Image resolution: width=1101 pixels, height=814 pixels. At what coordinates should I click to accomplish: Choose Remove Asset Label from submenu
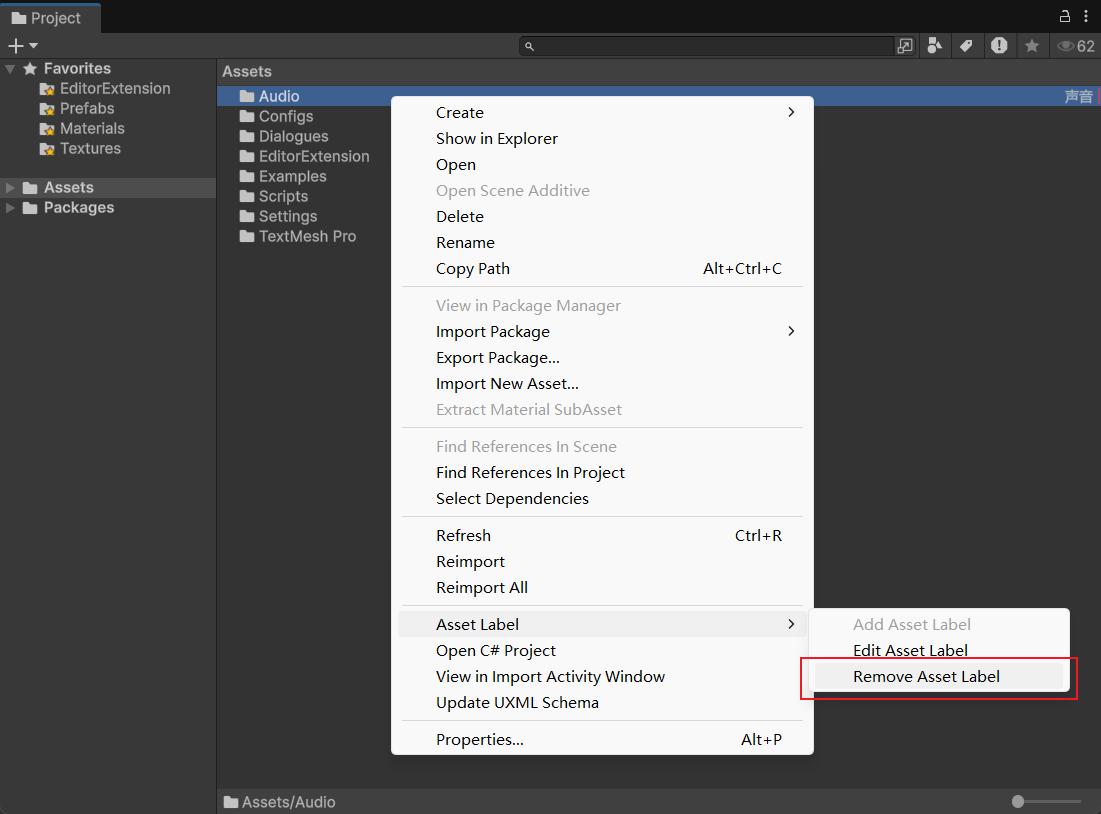click(926, 677)
